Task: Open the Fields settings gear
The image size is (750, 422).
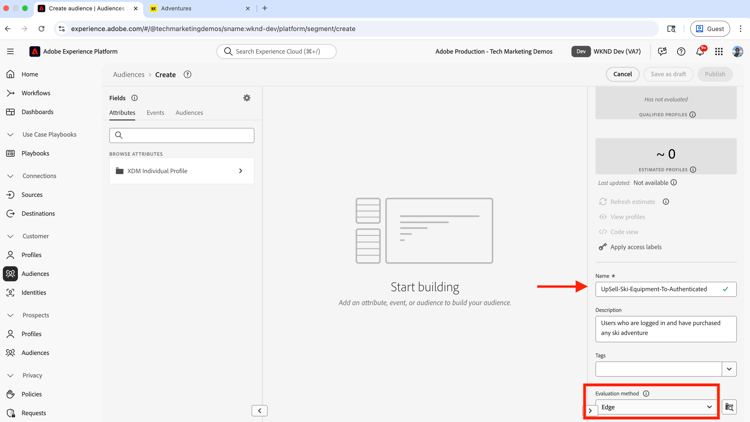Action: pyautogui.click(x=247, y=98)
